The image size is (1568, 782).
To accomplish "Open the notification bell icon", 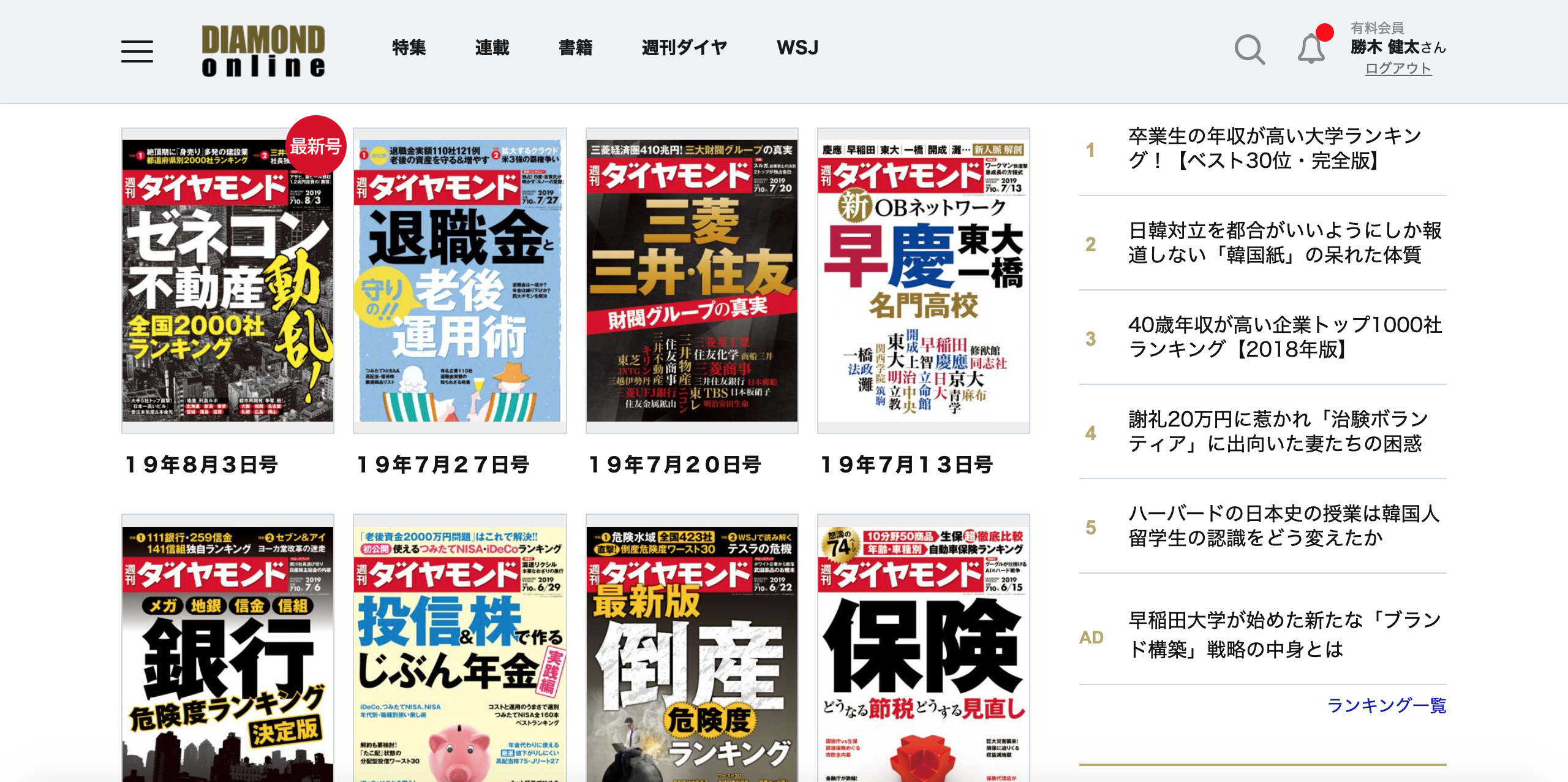I will [x=1311, y=48].
